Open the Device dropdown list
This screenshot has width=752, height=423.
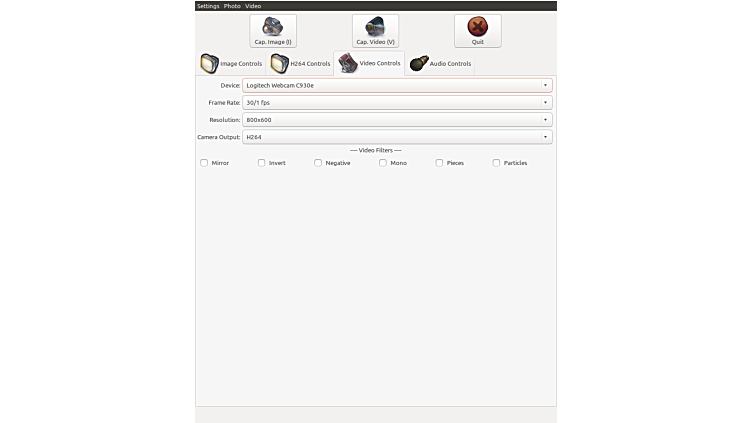tap(397, 85)
